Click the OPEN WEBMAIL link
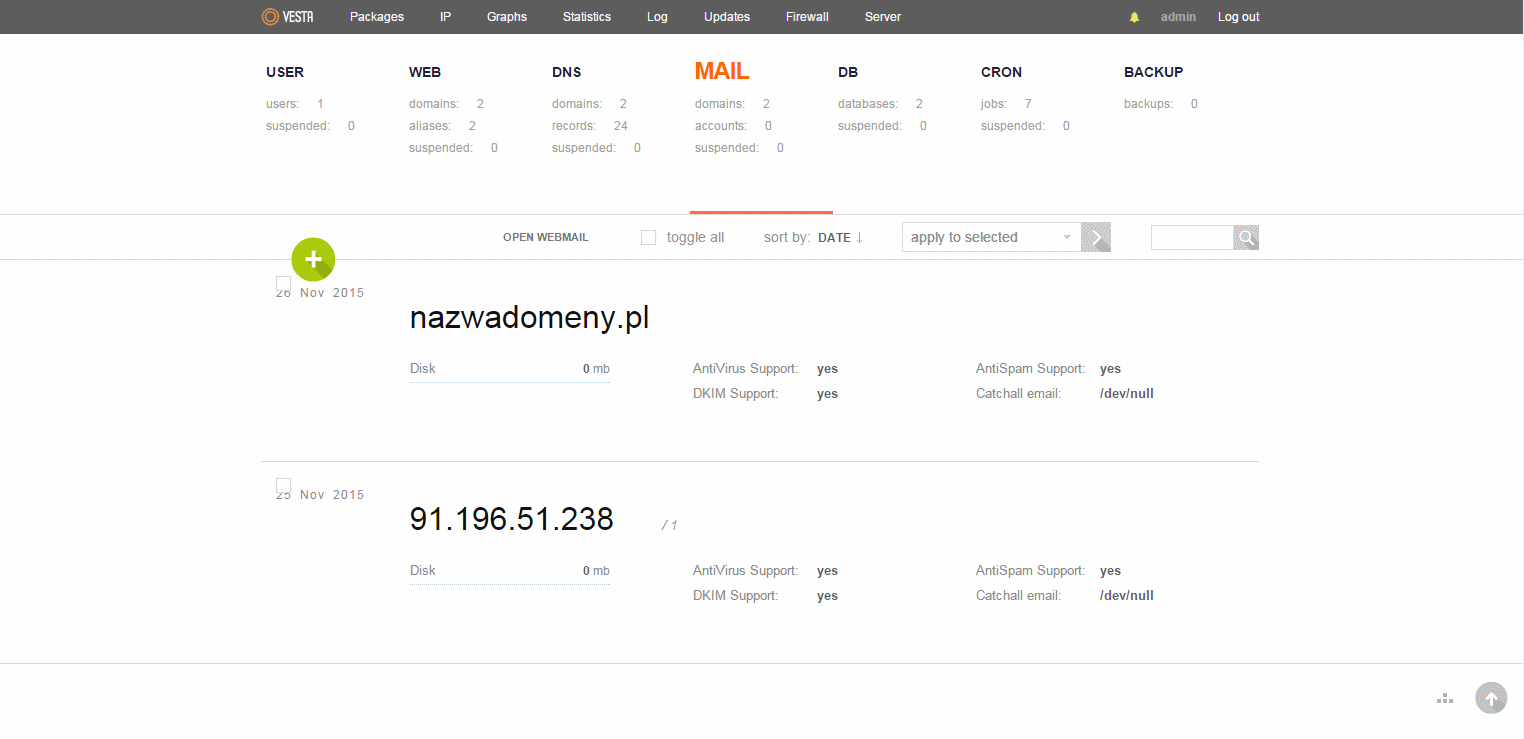The image size is (1524, 739). 546,238
